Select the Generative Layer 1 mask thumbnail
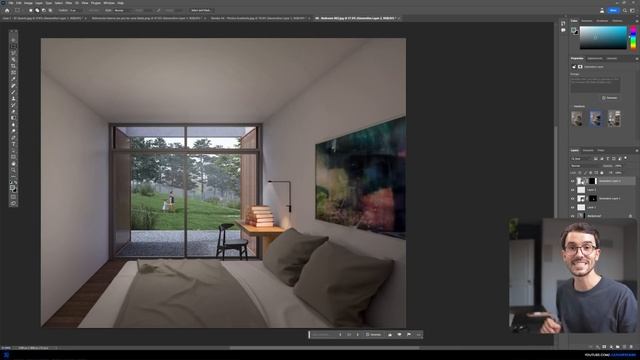This screenshot has width=640, height=360. 593,198
